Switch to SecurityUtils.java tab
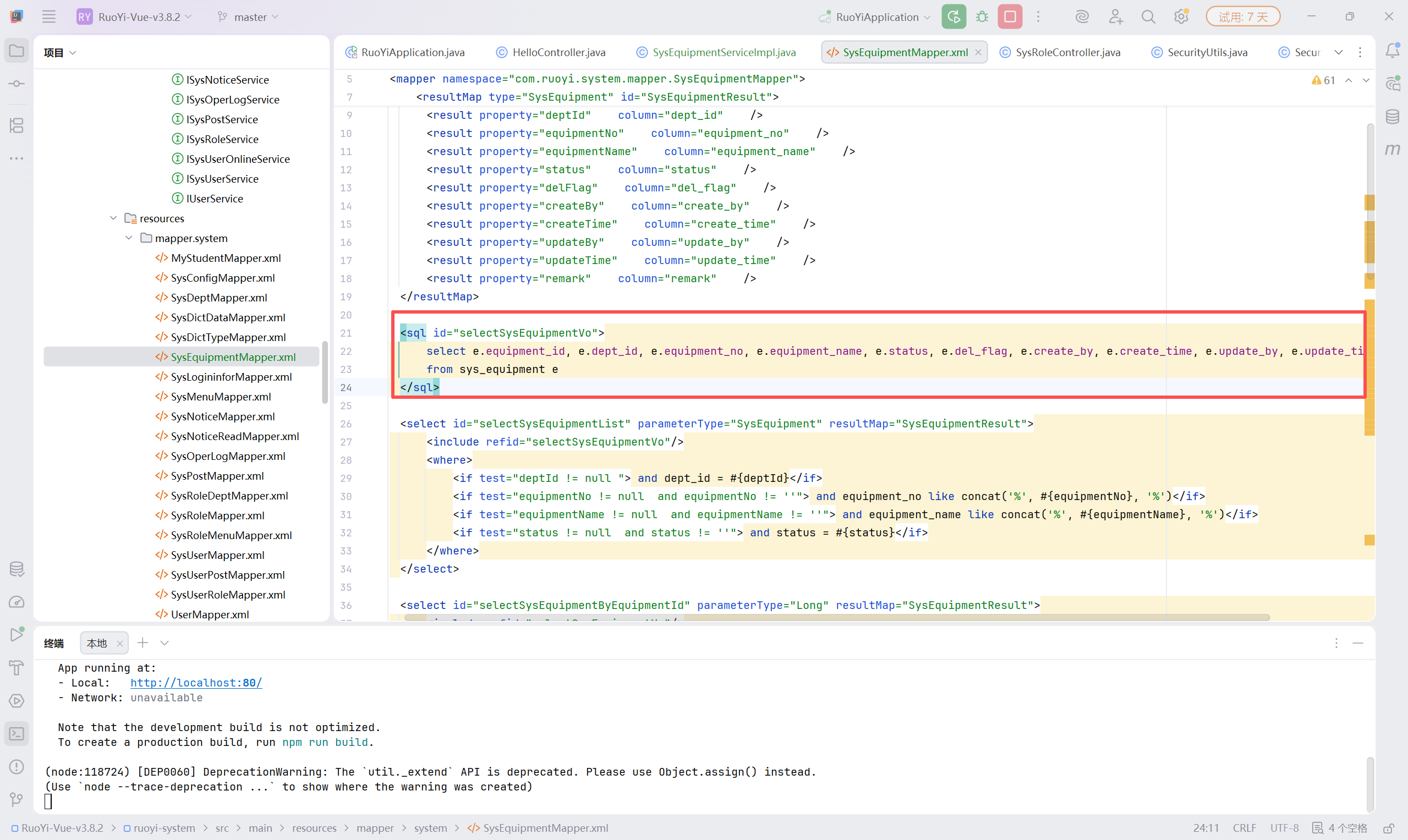 [1199, 52]
